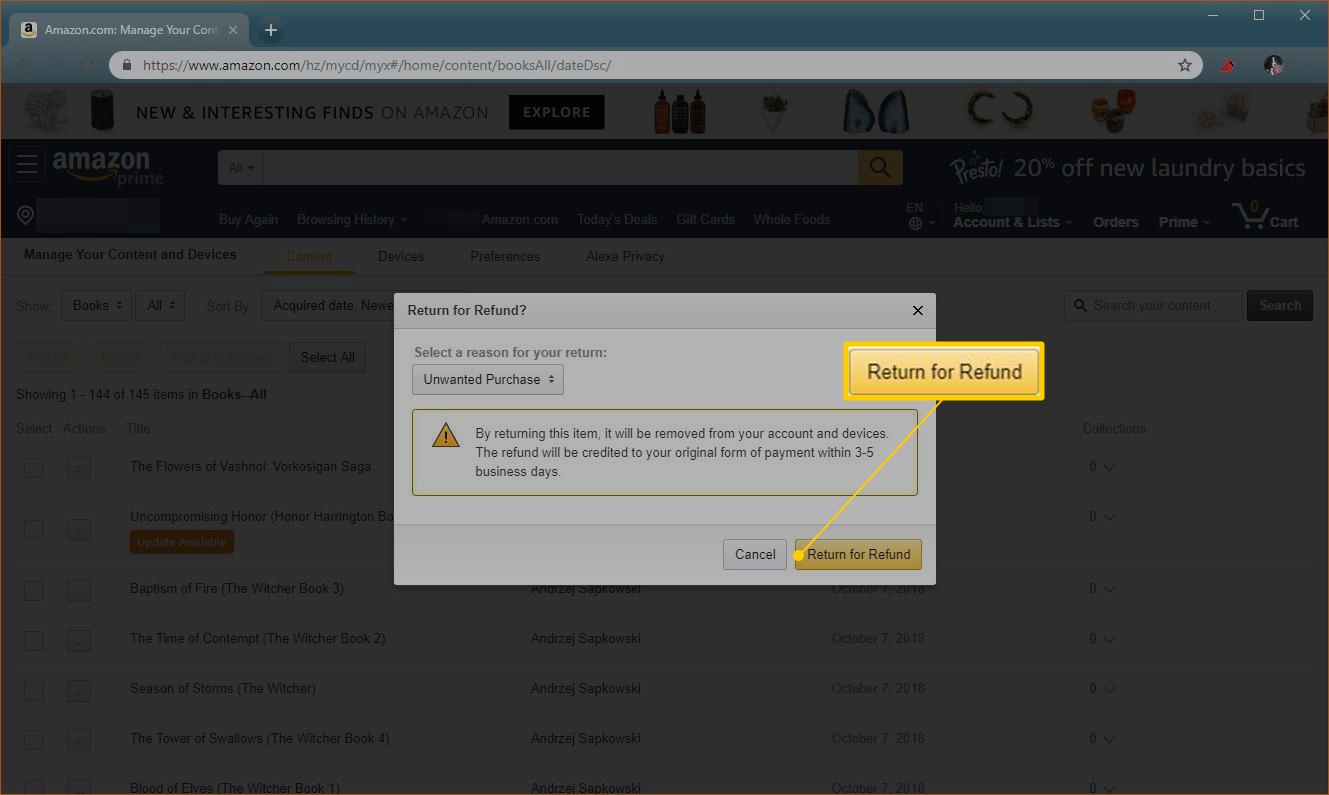Open the Show Books dropdown
This screenshot has height=795, width=1329.
[97, 306]
